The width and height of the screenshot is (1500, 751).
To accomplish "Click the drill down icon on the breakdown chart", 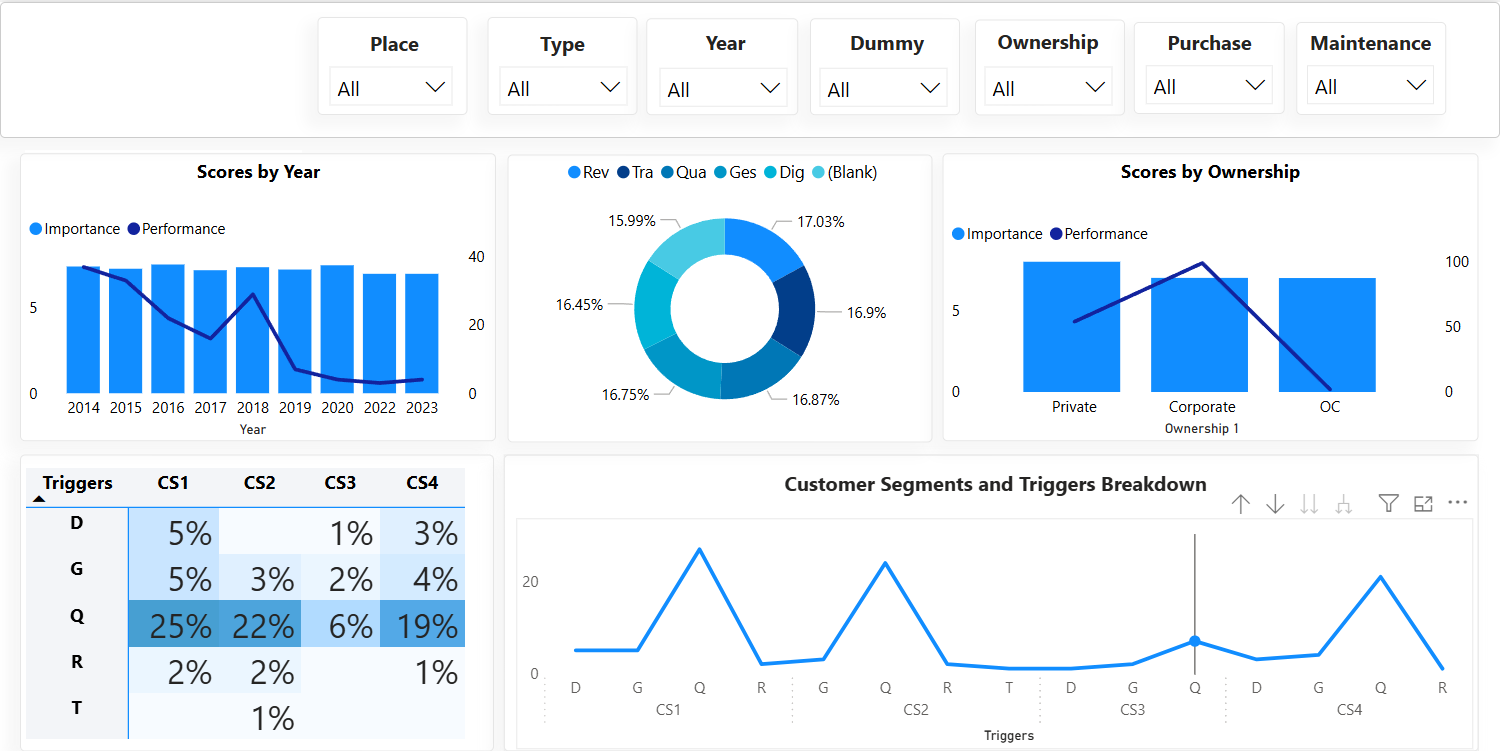I will click(x=1275, y=503).
